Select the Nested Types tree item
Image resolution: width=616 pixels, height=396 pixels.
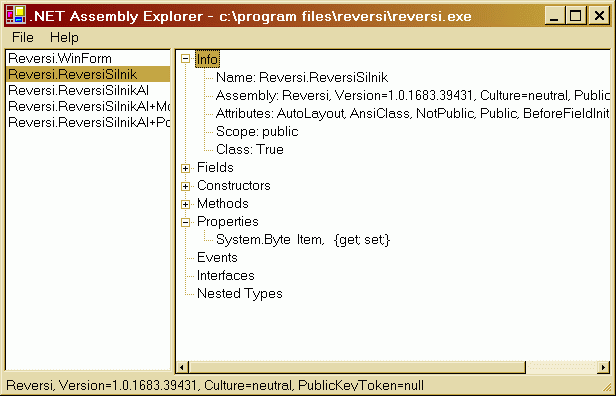coord(240,294)
